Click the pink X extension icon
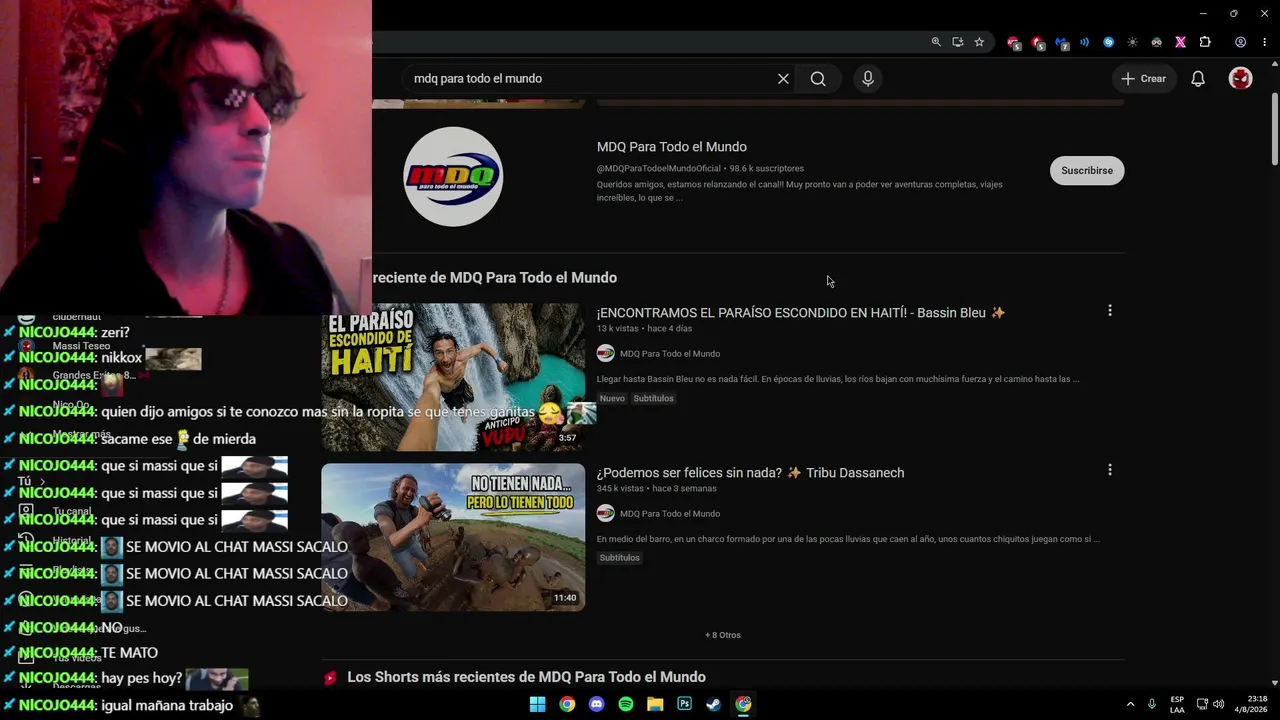This screenshot has width=1280, height=720. coord(1180,42)
